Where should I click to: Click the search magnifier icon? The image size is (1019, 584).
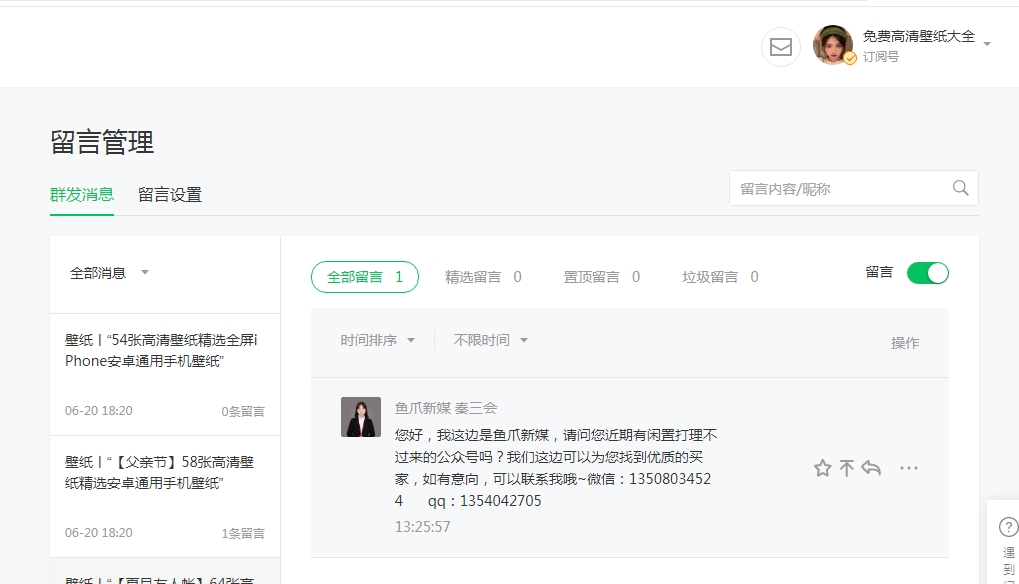961,188
